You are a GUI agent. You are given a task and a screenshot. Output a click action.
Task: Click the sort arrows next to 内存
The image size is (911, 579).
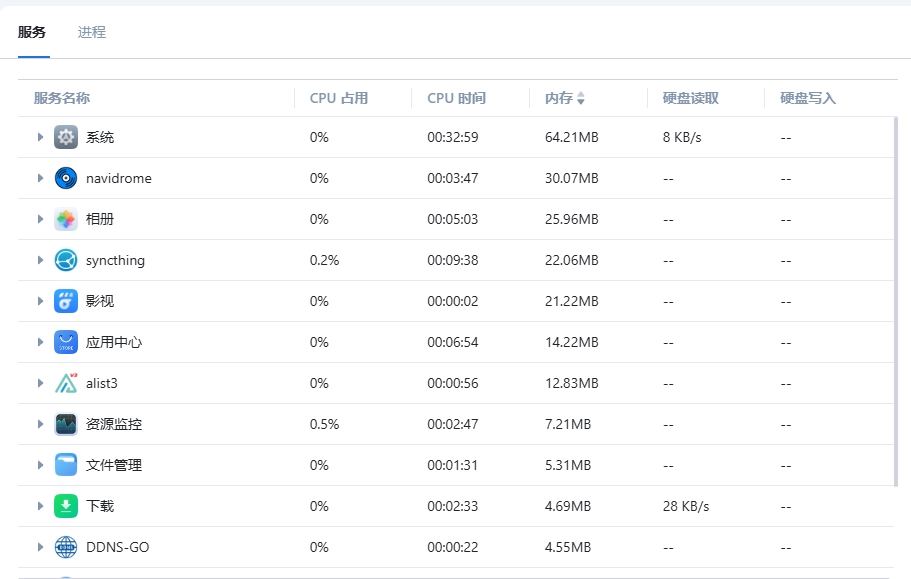[x=580, y=99]
